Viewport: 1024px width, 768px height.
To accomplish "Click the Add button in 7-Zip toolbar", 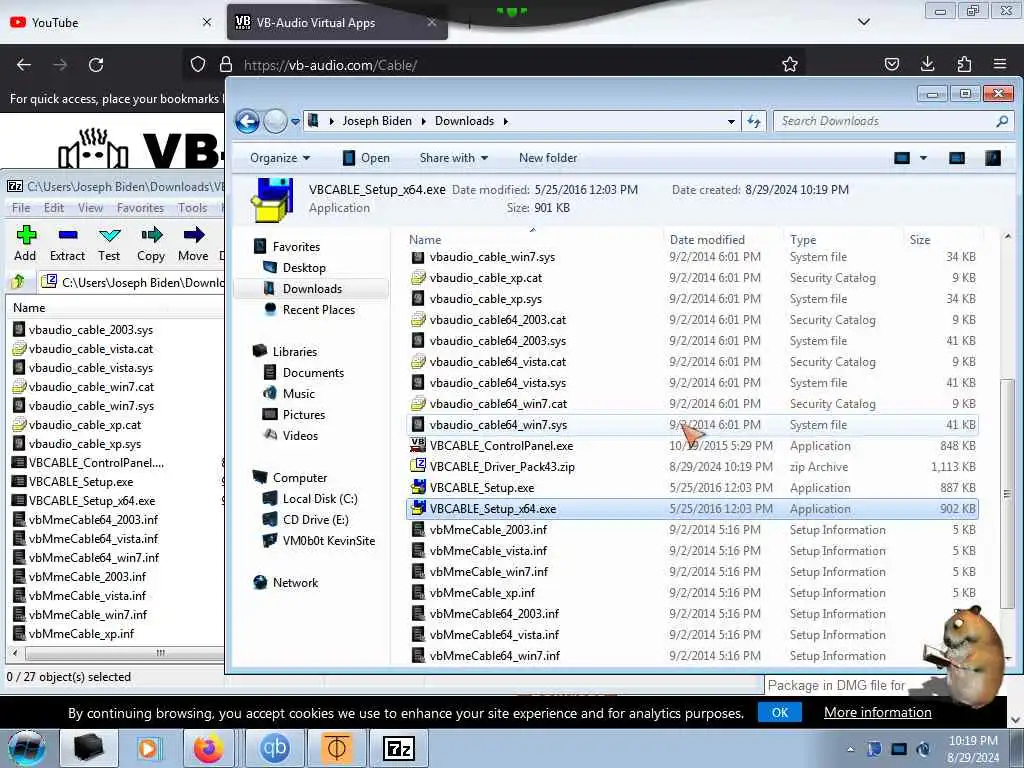I will click(x=25, y=243).
